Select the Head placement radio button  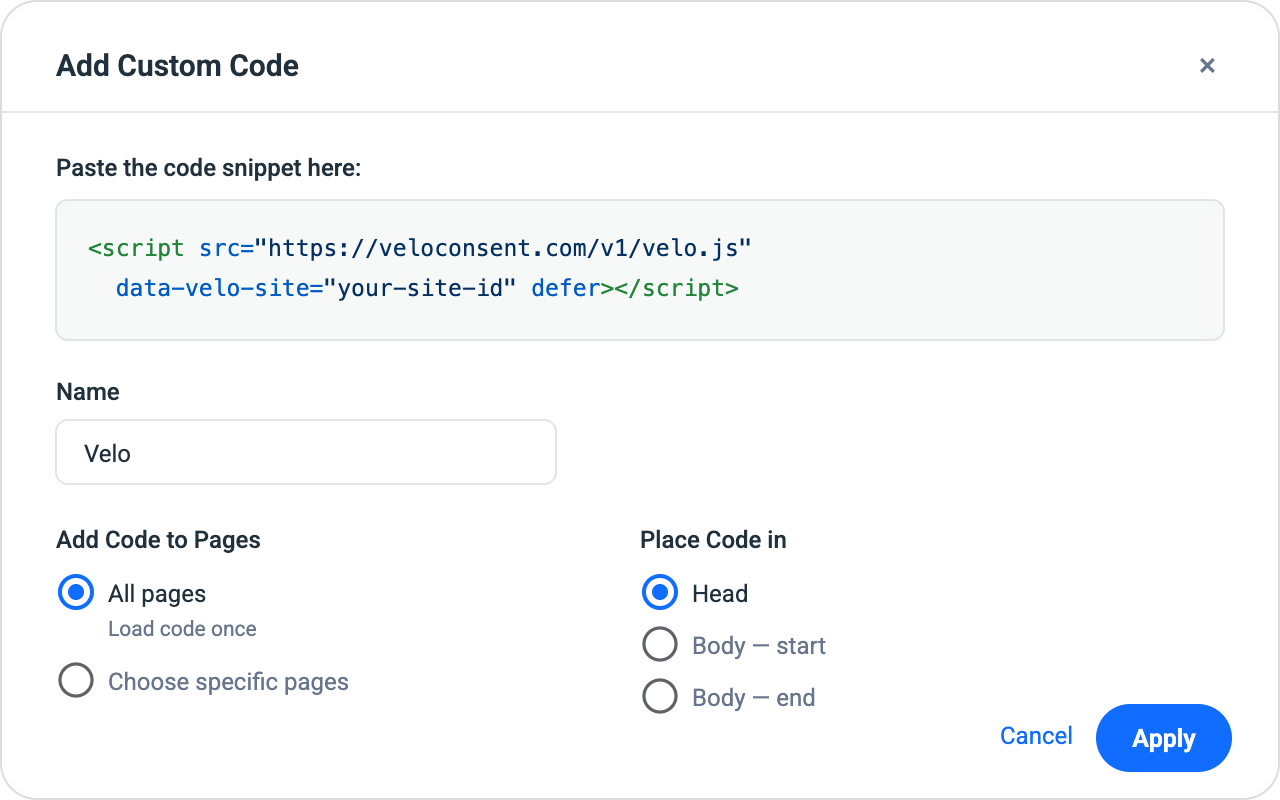660,593
